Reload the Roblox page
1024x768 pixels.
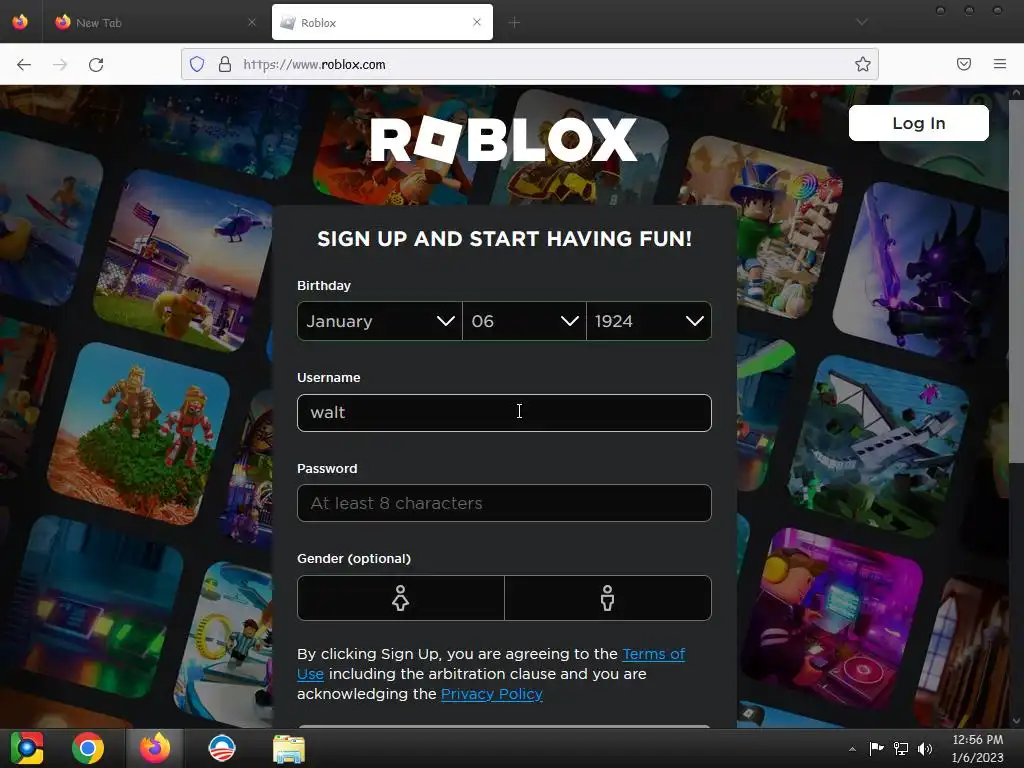[x=96, y=64]
